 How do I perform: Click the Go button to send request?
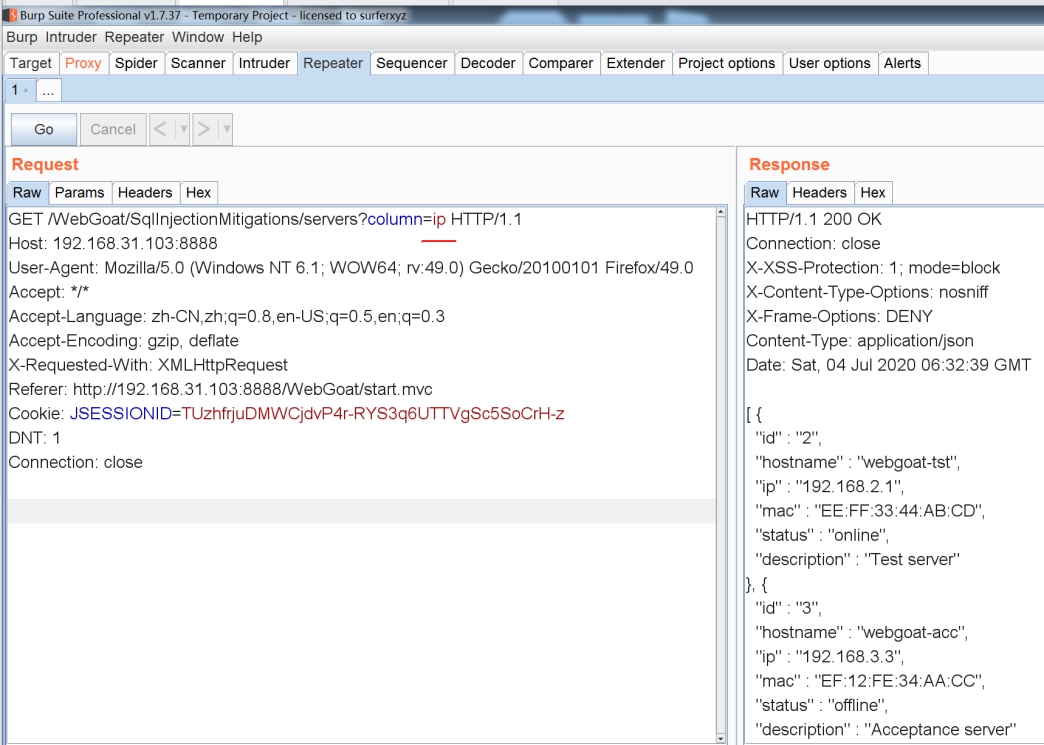[44, 129]
